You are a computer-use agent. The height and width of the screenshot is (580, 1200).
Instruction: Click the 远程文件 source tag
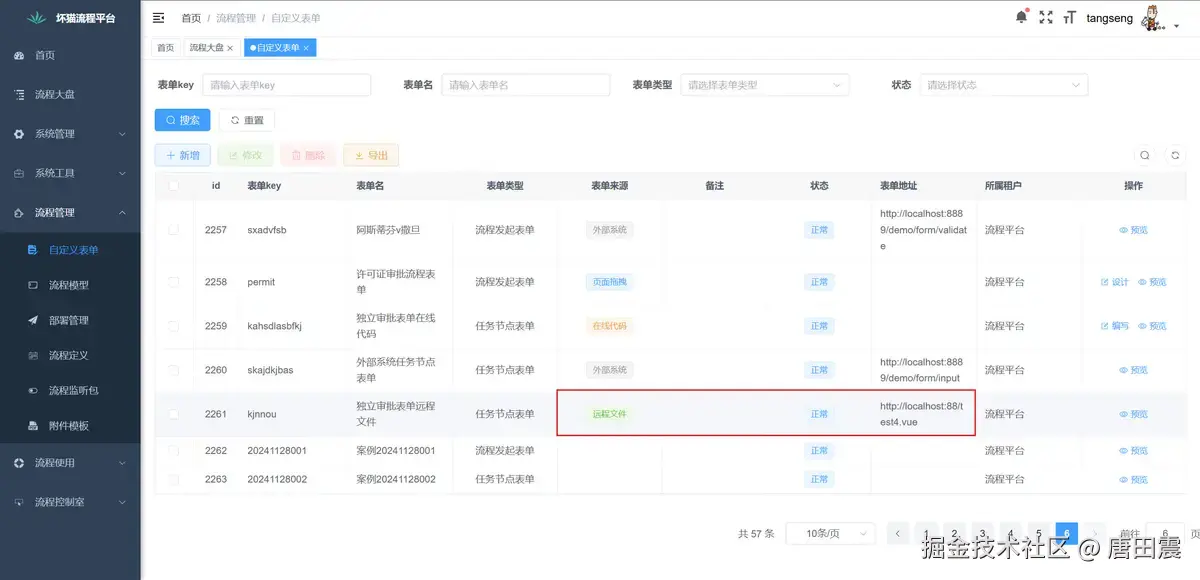[x=609, y=414]
